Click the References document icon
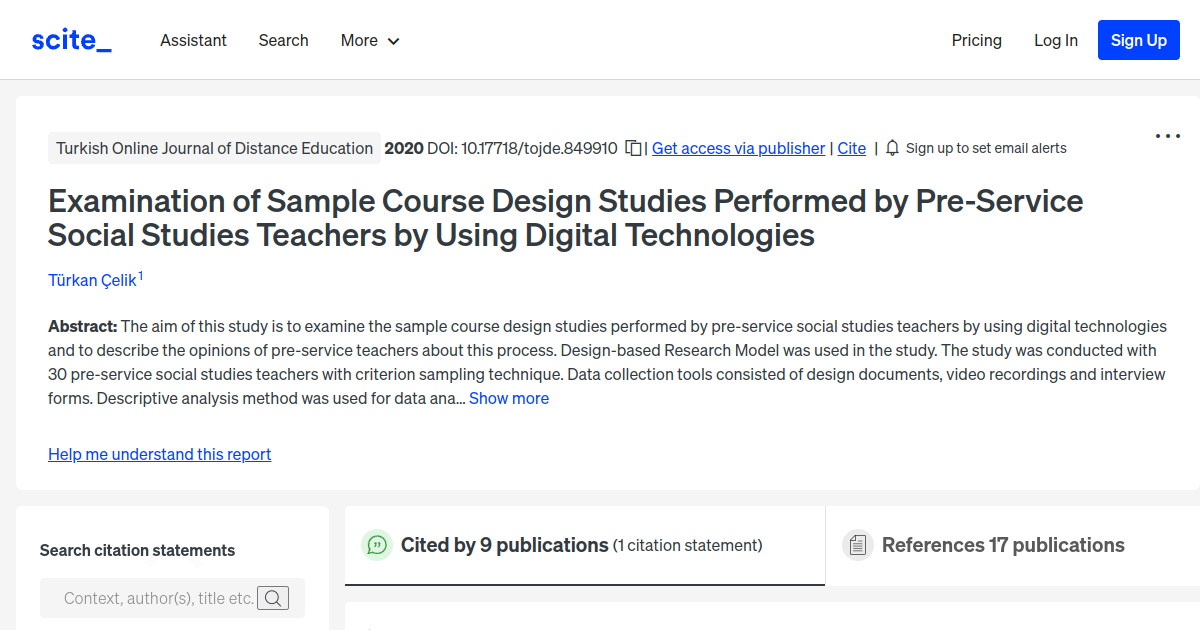1200x630 pixels. click(858, 545)
